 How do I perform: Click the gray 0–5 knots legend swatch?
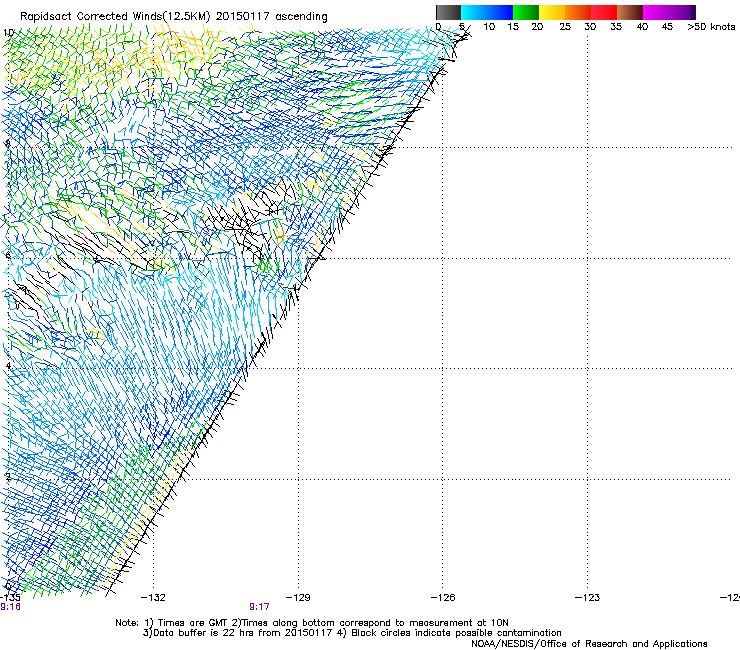pos(448,12)
